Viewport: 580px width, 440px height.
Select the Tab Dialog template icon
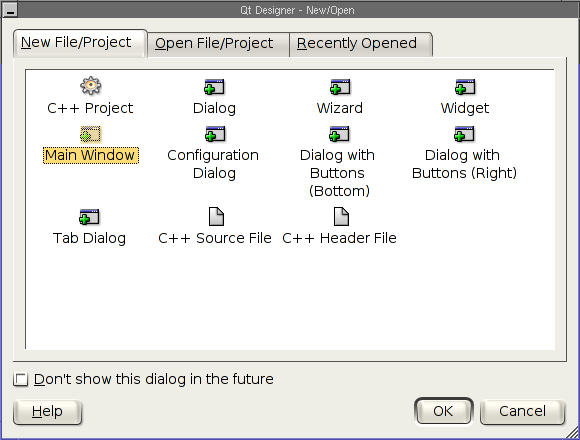point(89,217)
